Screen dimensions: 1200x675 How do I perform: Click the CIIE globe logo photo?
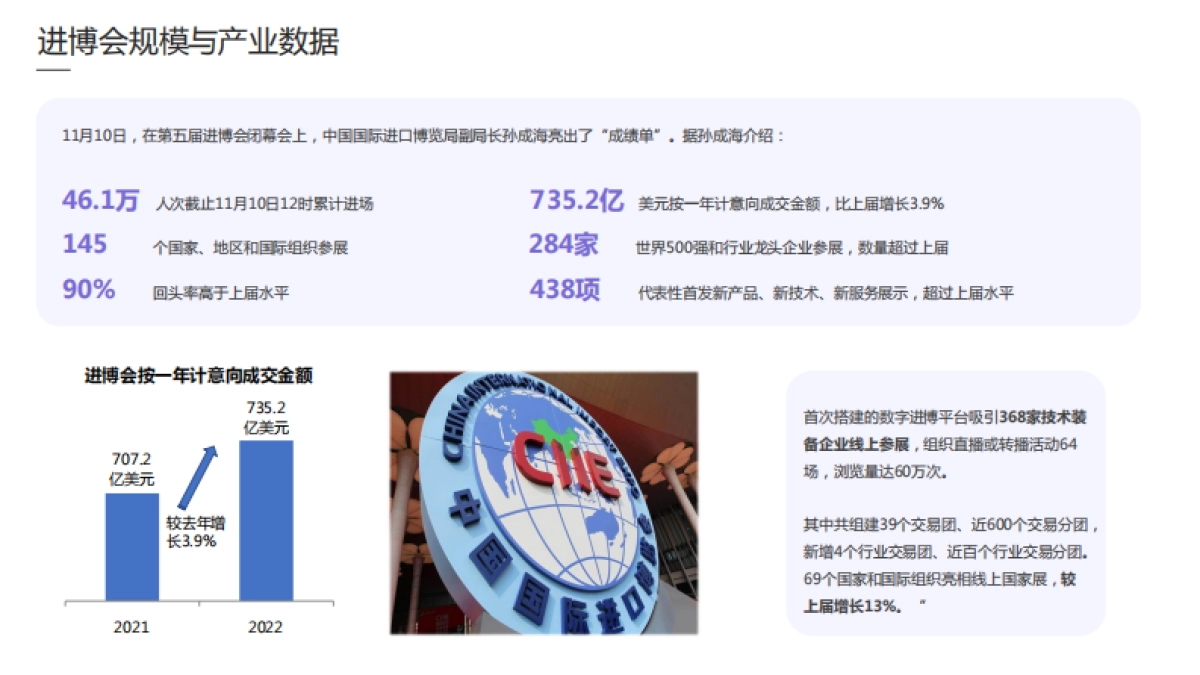coord(545,505)
